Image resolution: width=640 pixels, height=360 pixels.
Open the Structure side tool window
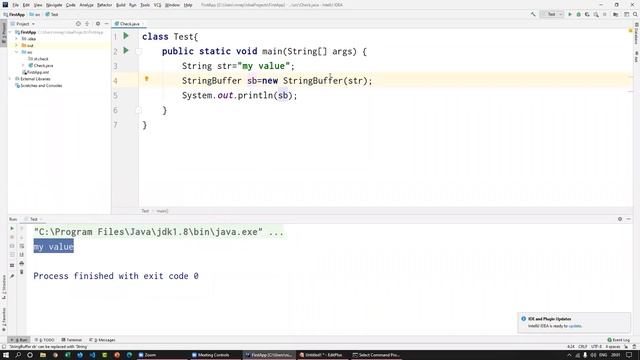tap(4, 288)
